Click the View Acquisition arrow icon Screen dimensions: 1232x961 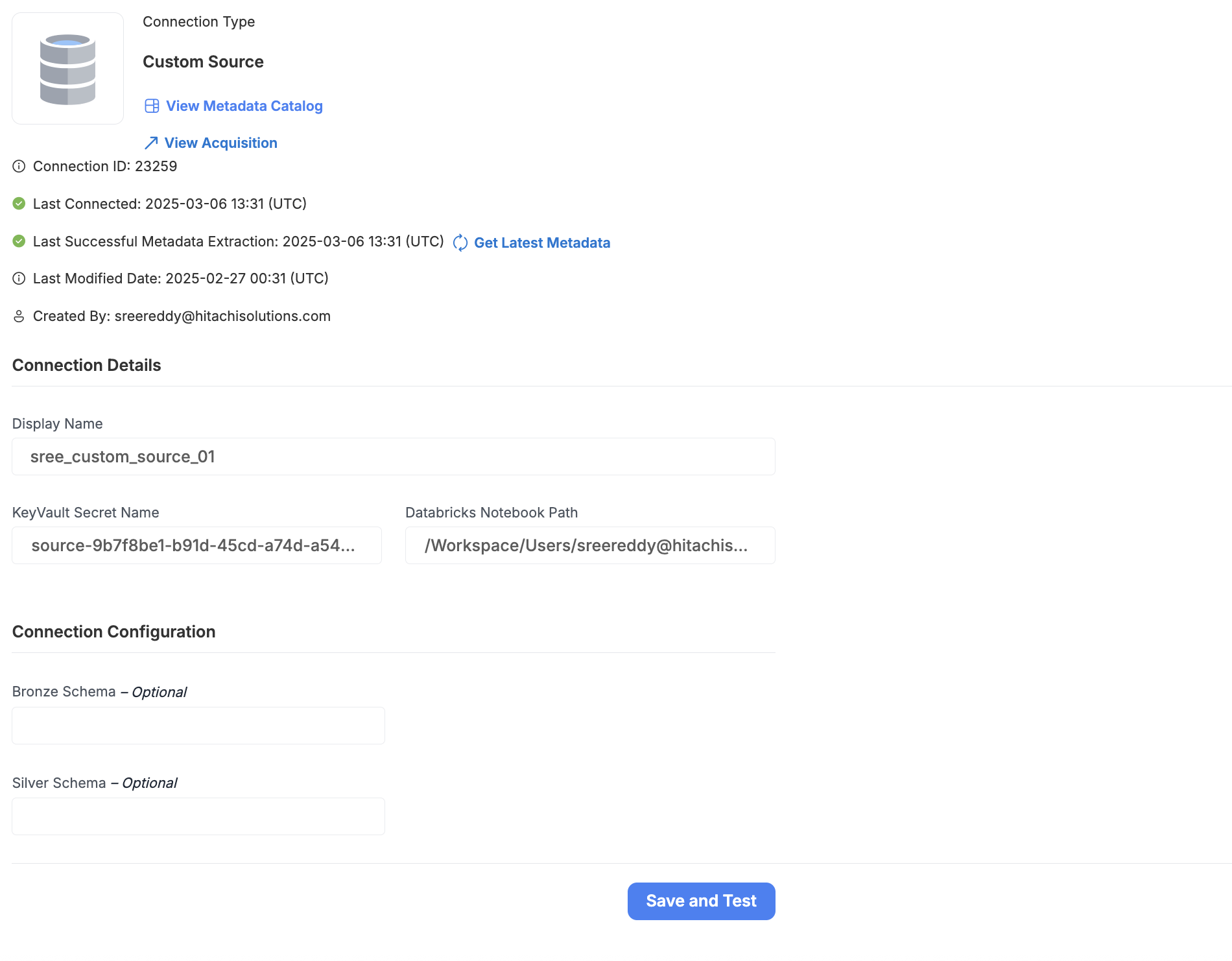coord(151,143)
